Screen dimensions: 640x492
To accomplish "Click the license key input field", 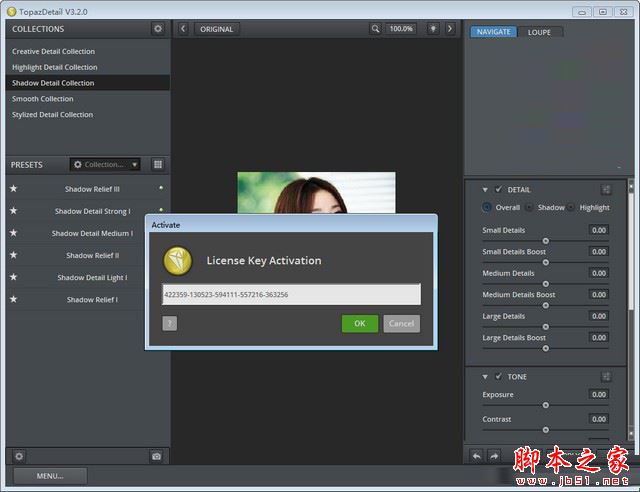I will coord(291,294).
